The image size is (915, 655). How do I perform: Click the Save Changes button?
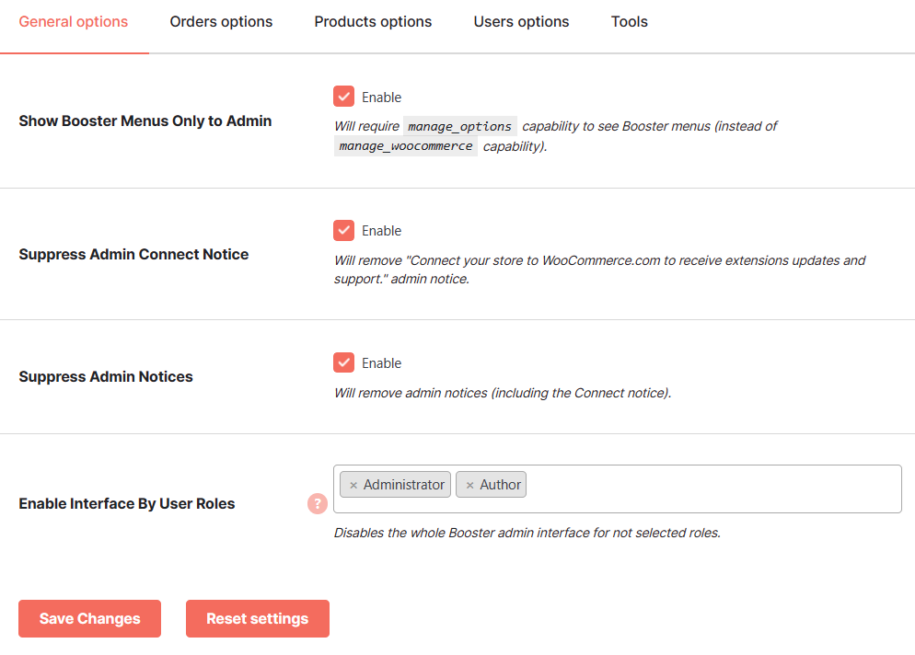click(89, 618)
